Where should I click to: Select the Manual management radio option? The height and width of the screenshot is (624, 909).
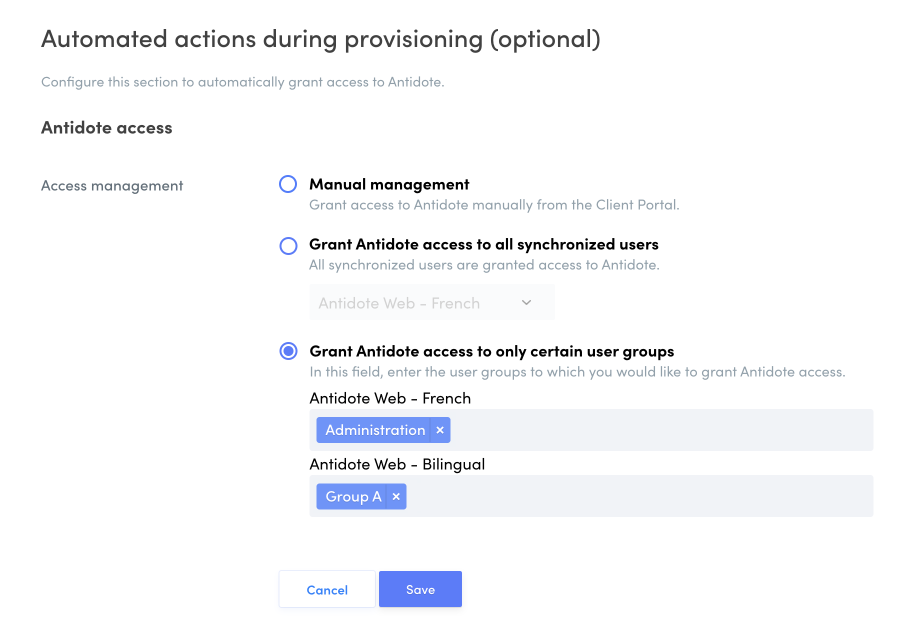pos(288,184)
